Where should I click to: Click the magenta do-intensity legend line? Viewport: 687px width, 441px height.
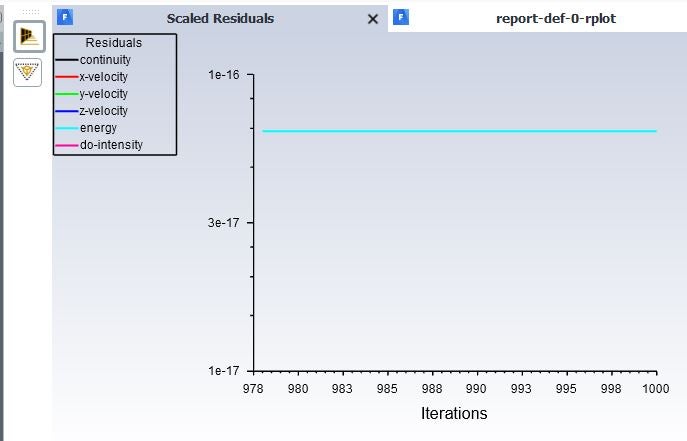[x=67, y=145]
